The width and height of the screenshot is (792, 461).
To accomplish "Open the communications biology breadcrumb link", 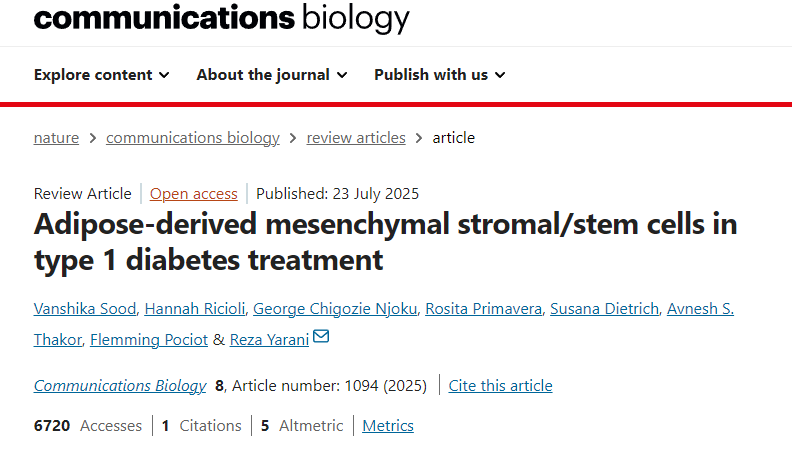I will pos(193,138).
